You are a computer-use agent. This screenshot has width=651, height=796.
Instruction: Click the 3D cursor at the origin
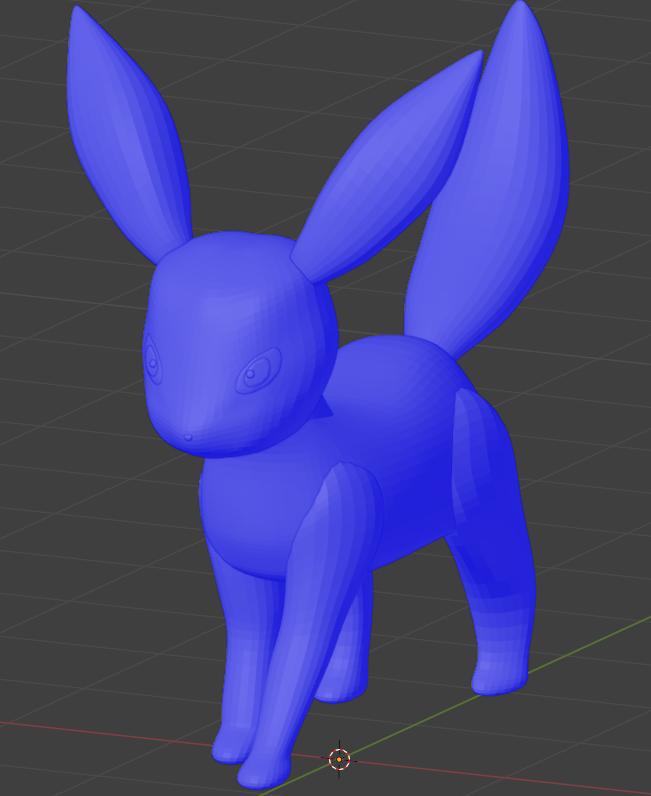click(339, 759)
